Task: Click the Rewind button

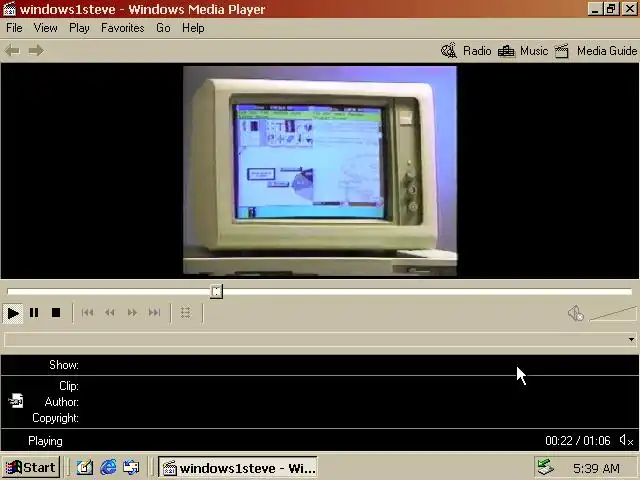Action: click(x=109, y=313)
